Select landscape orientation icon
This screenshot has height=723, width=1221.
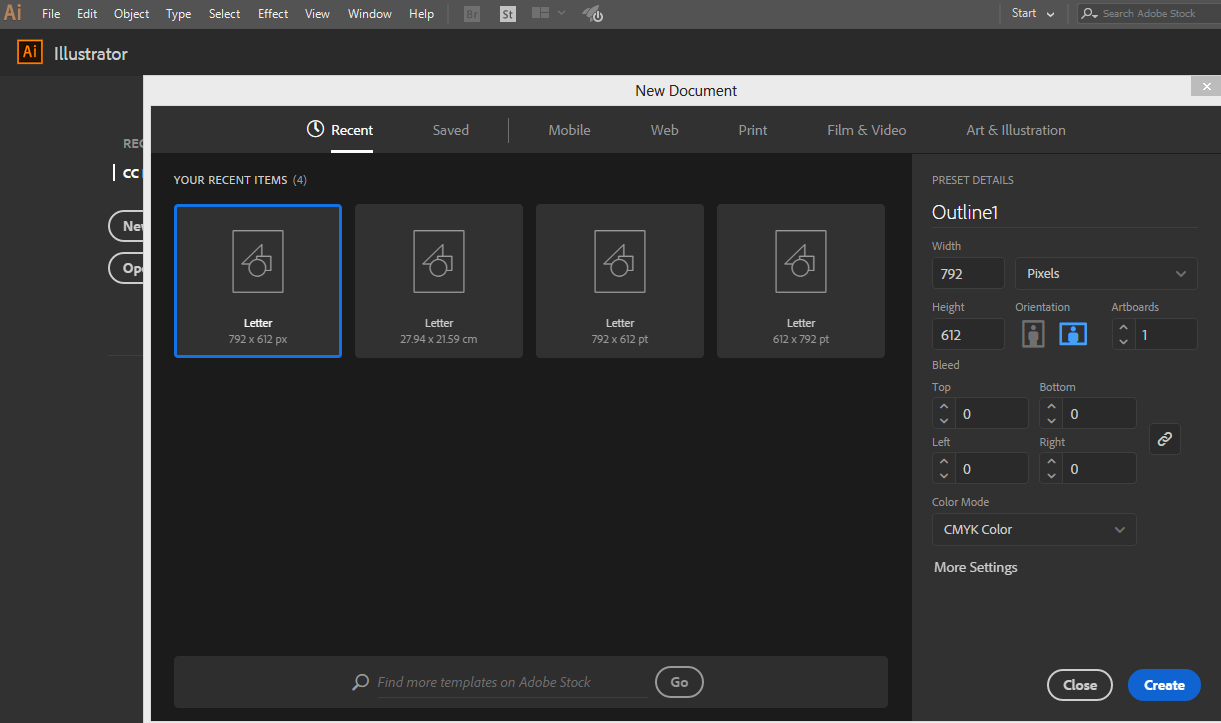1073,334
